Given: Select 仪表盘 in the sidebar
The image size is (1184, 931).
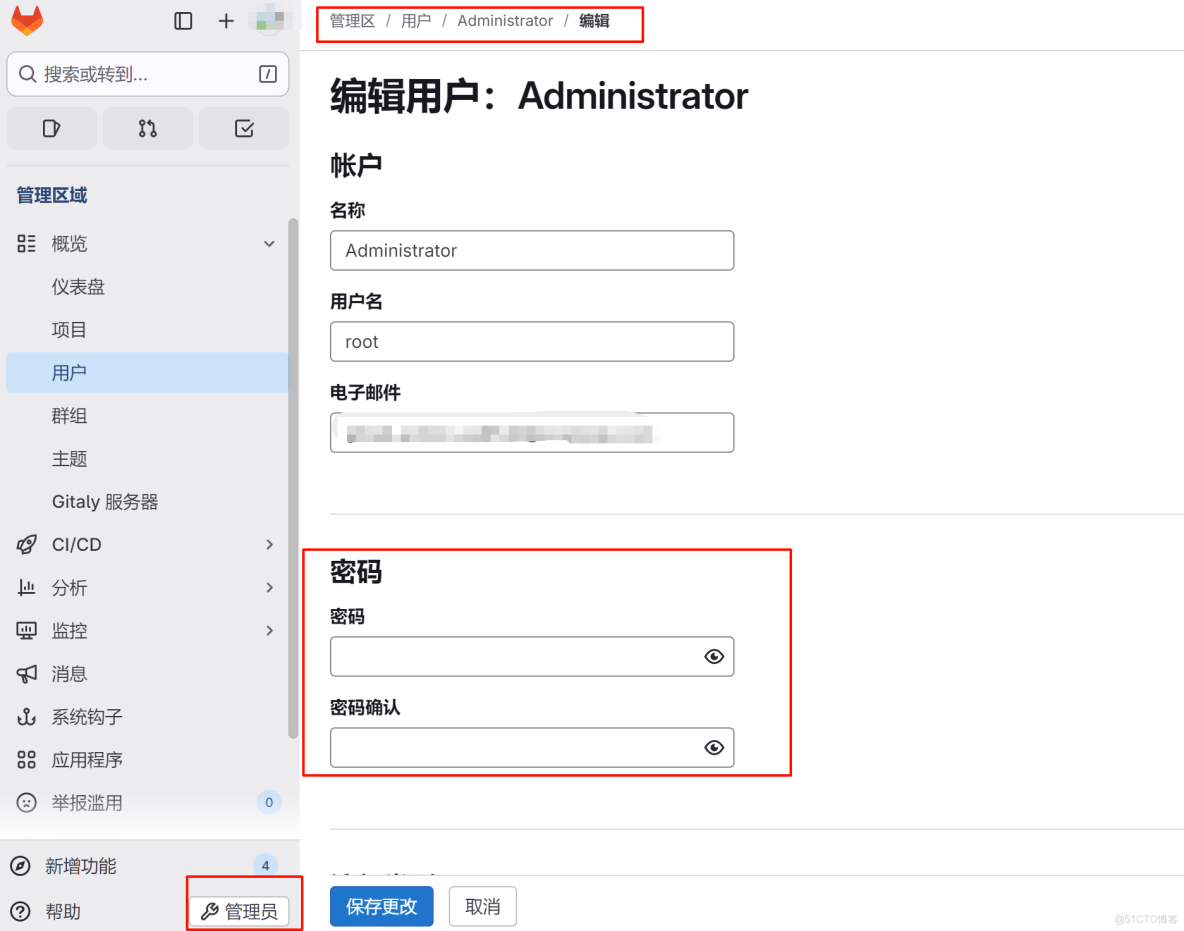Looking at the screenshot, I should pos(80,287).
